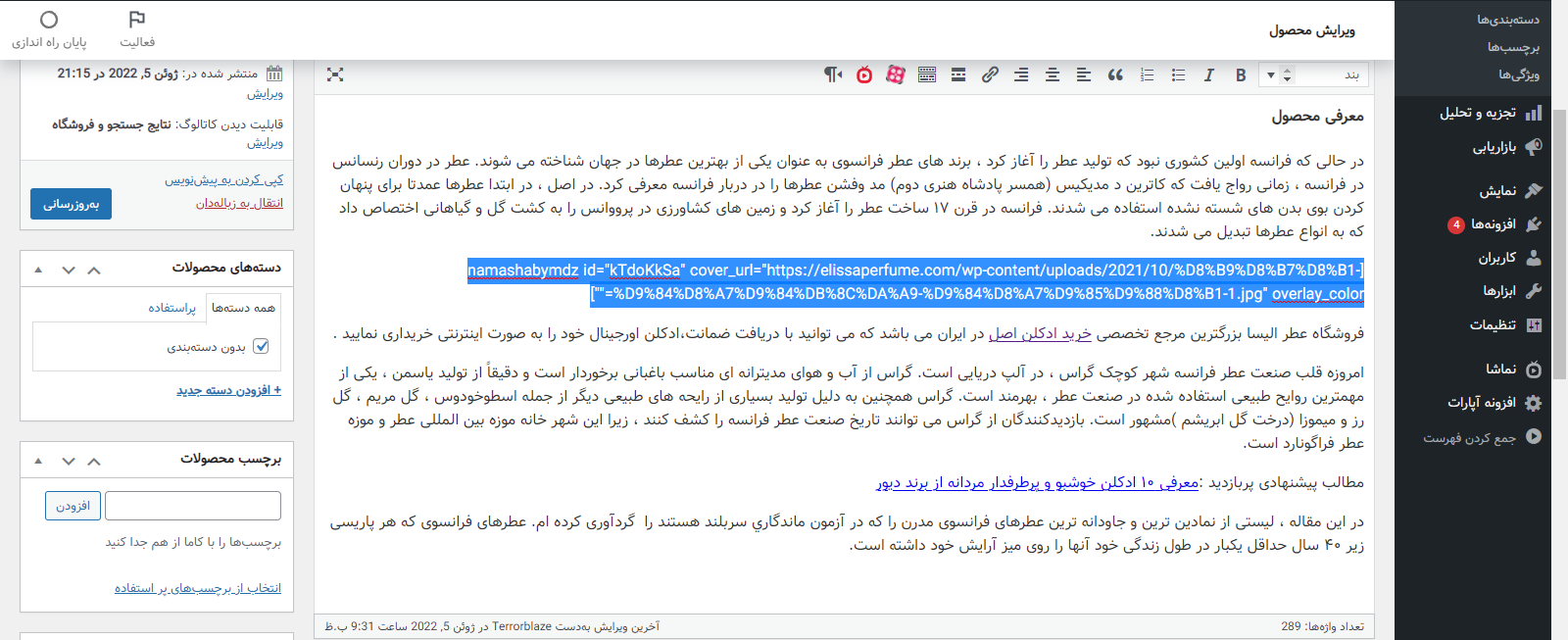This screenshot has height=640, width=1568.
Task: Collapse the برچسب محصولات panel
Action: (38, 461)
